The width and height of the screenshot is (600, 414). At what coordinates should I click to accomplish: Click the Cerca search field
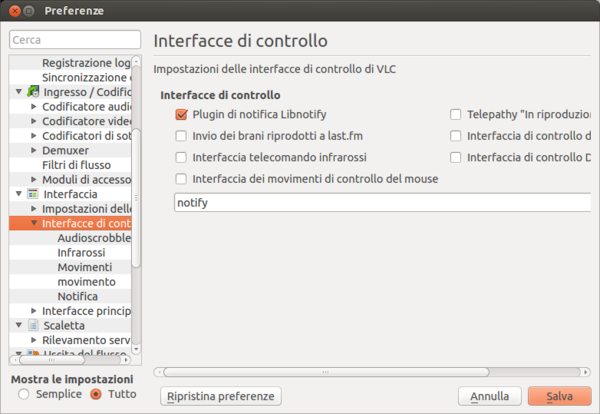[72, 40]
